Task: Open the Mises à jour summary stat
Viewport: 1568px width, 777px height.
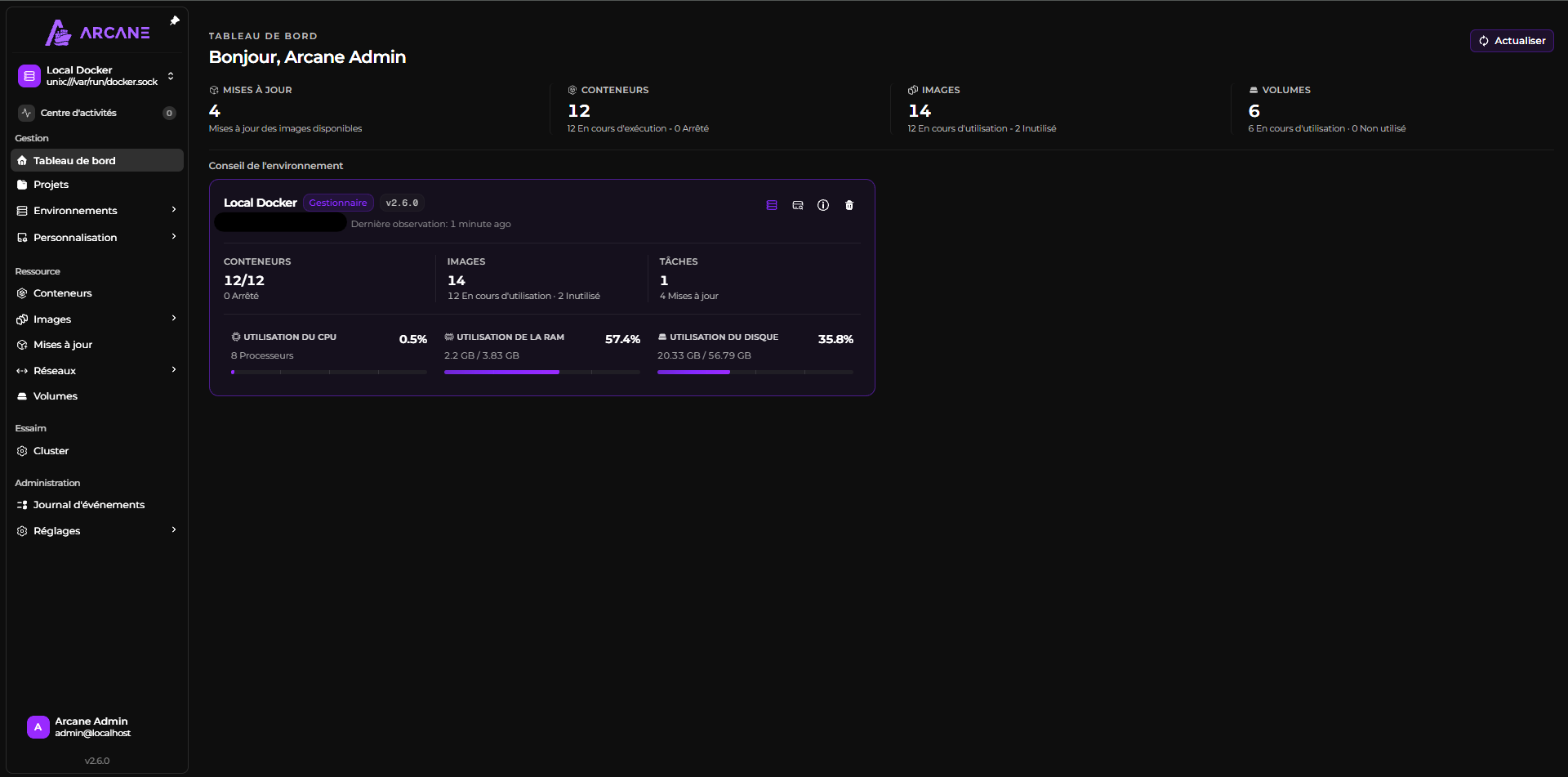Action: [285, 109]
